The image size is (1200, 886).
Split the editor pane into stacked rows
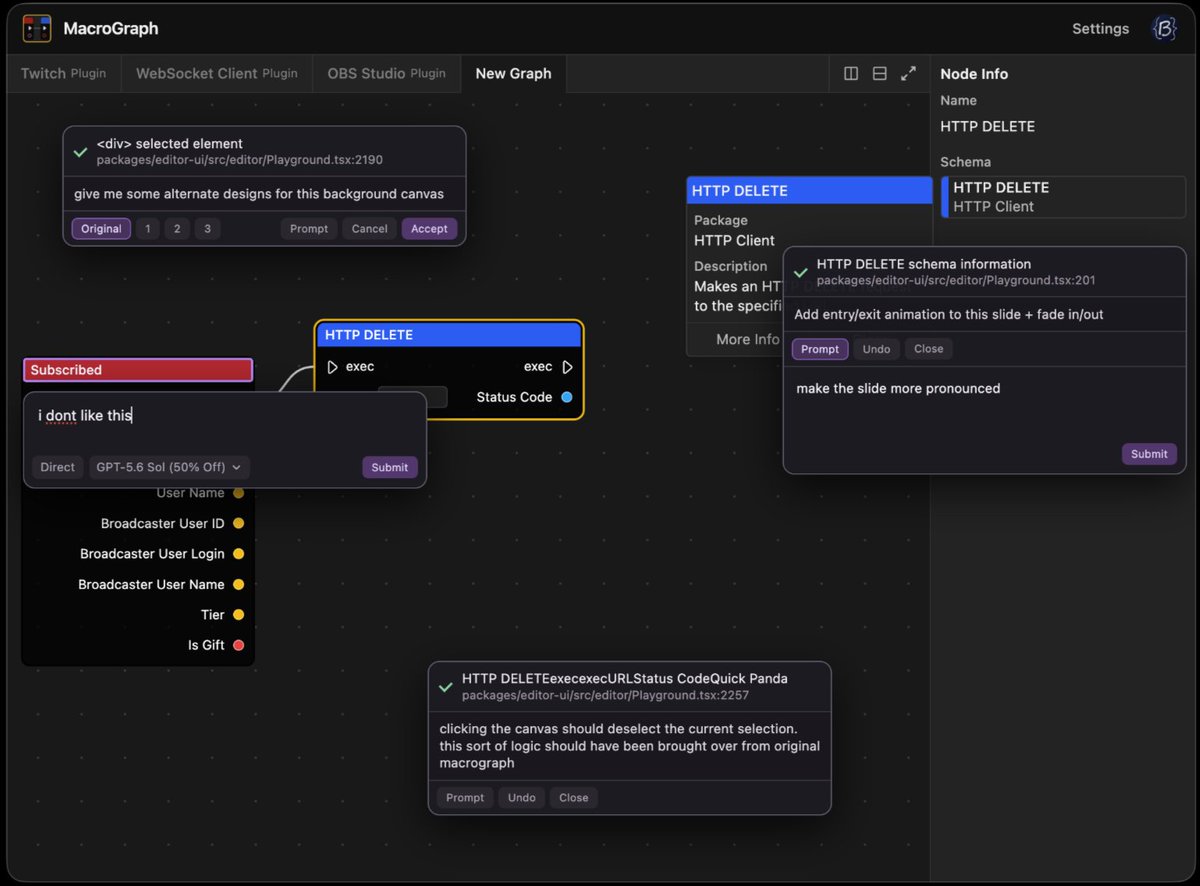tap(880, 73)
